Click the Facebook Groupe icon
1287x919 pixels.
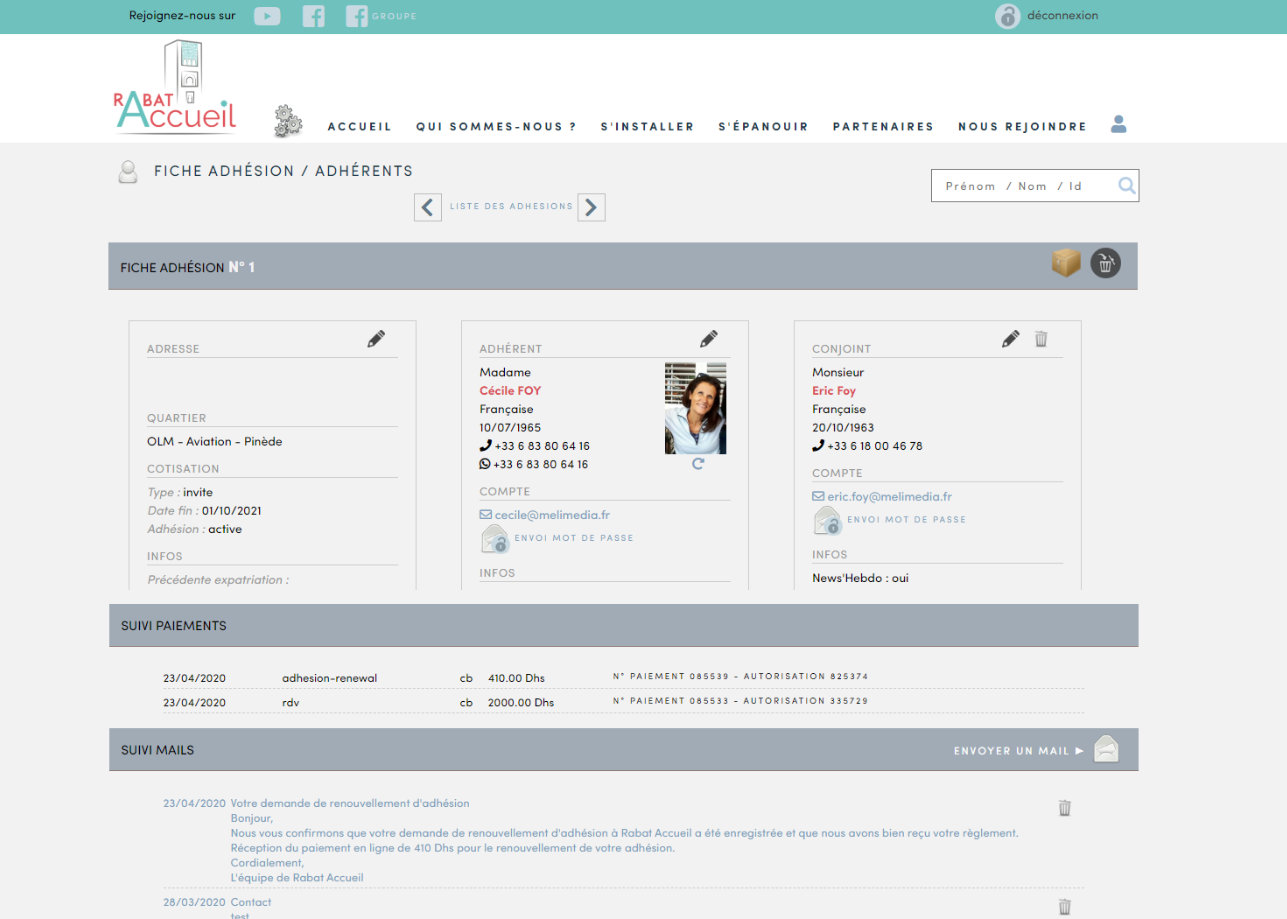click(x=357, y=16)
